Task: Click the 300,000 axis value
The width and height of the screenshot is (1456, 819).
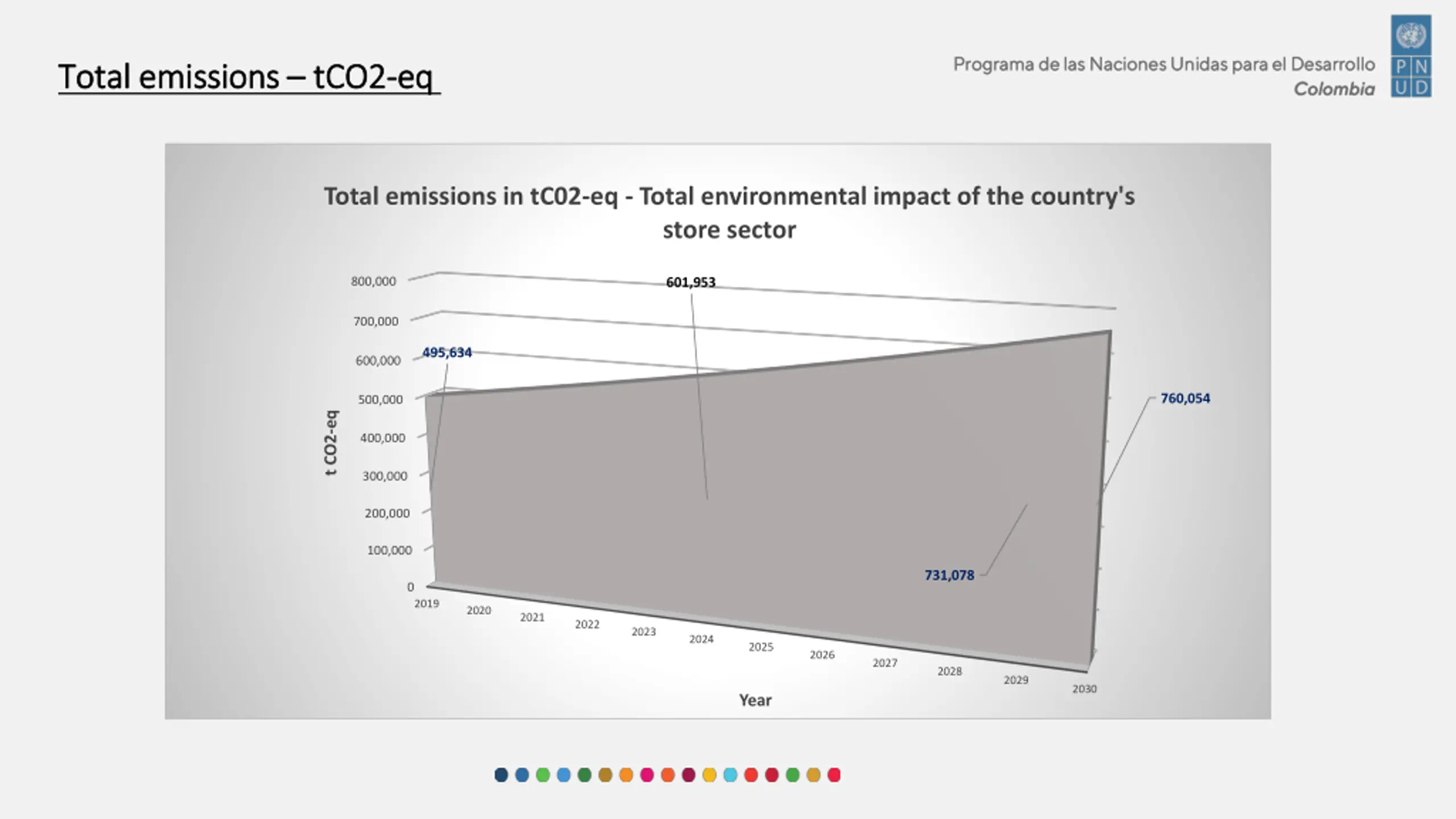Action: (385, 476)
